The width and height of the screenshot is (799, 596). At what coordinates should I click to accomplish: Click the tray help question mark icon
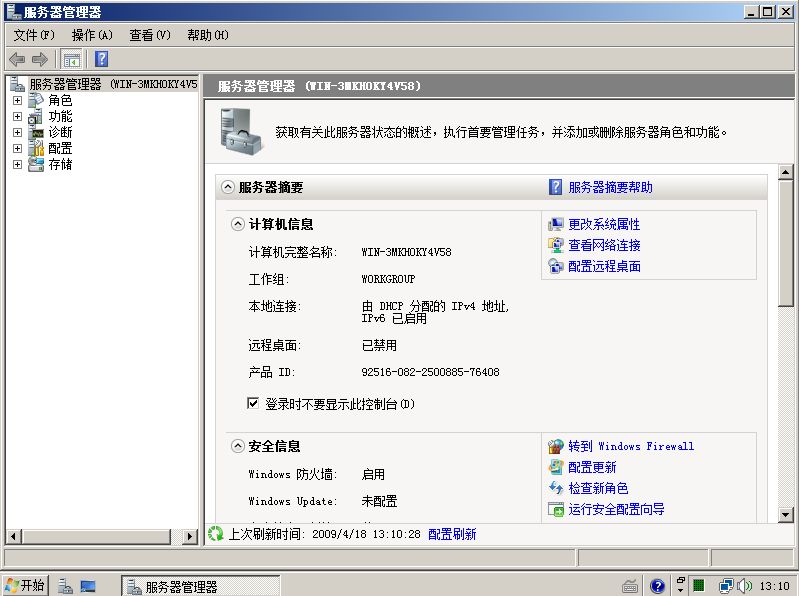coord(658,586)
